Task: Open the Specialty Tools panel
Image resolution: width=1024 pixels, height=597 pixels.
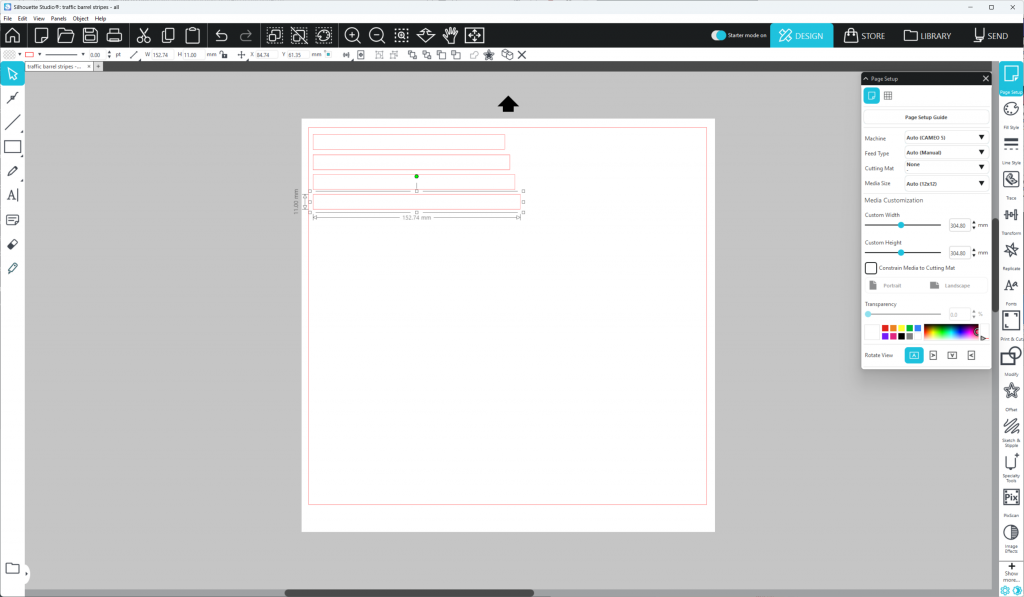Action: (x=1011, y=467)
